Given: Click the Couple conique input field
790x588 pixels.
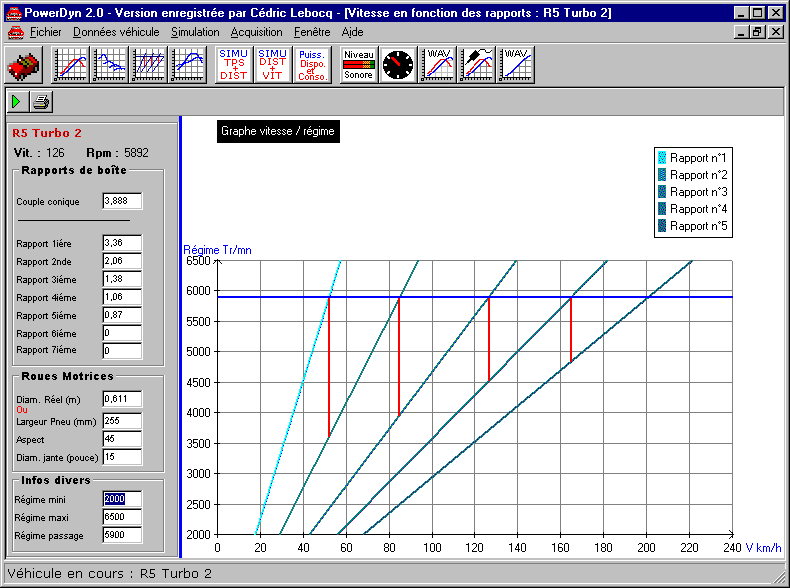Looking at the screenshot, I should [x=122, y=202].
